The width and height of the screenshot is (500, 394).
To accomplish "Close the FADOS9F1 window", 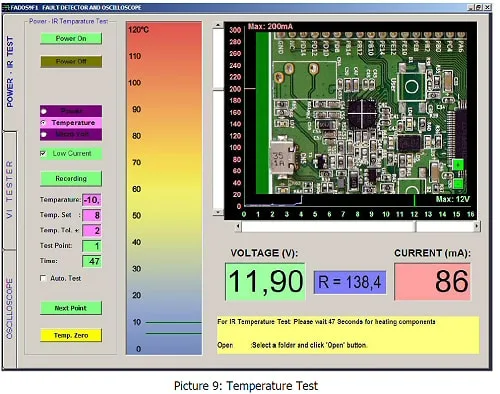I will click(x=487, y=7).
